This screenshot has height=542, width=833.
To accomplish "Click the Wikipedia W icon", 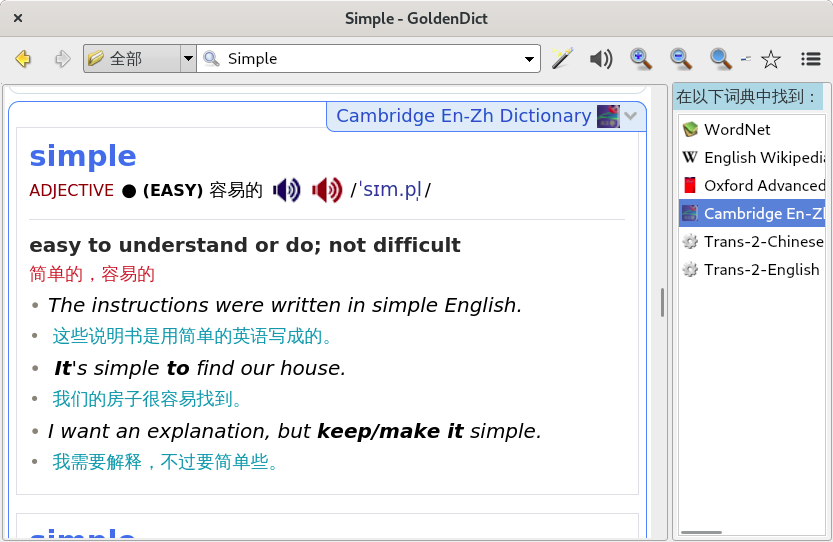I will [690, 157].
